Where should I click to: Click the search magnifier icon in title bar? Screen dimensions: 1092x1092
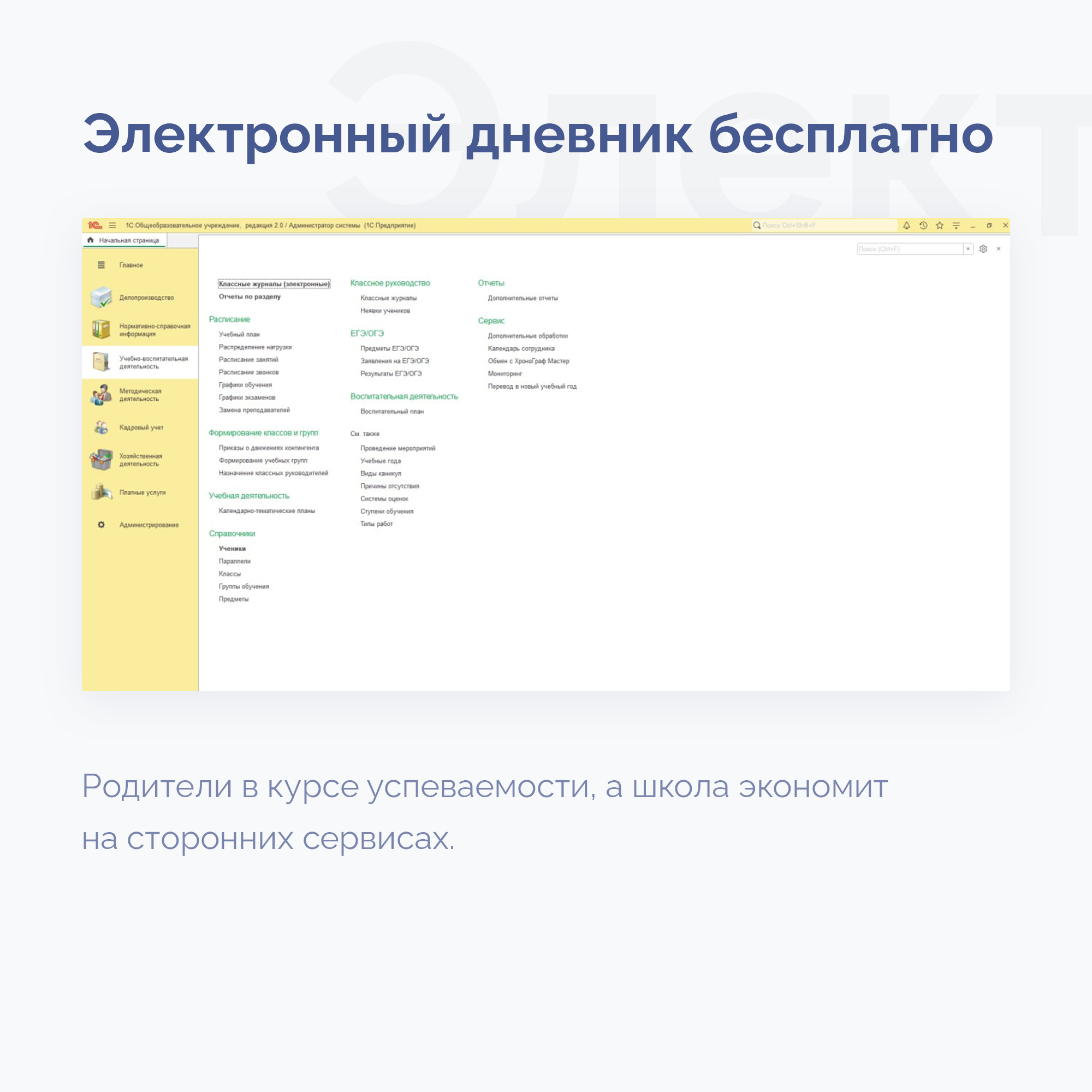[x=756, y=225]
